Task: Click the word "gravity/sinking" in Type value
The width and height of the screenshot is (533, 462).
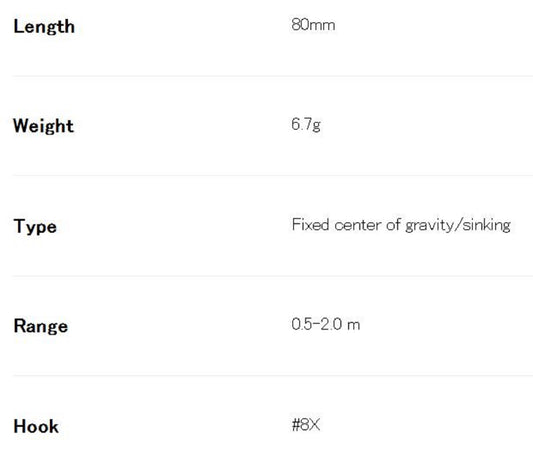Action: click(458, 225)
